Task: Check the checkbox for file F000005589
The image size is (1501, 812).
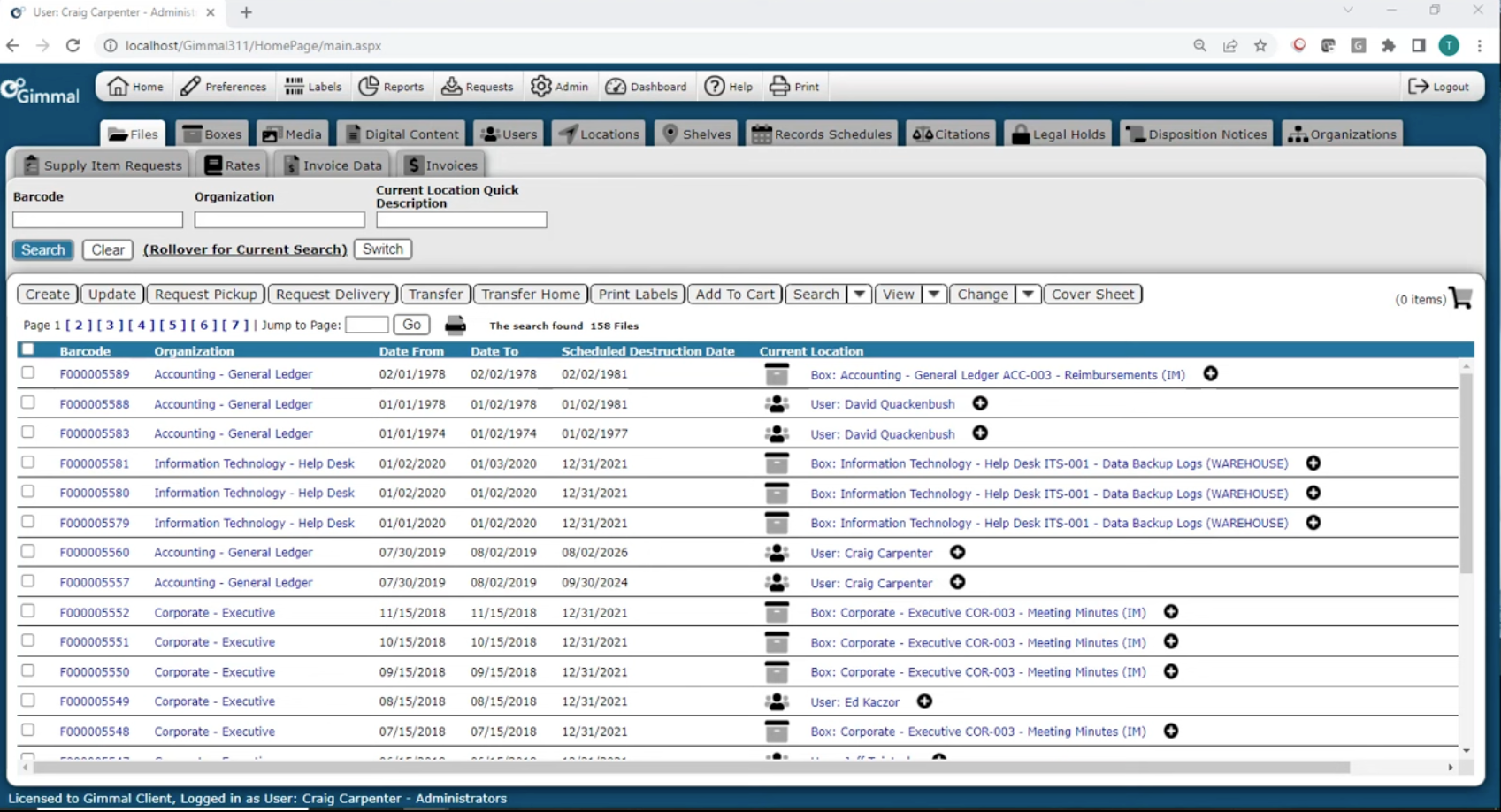Action: [27, 372]
